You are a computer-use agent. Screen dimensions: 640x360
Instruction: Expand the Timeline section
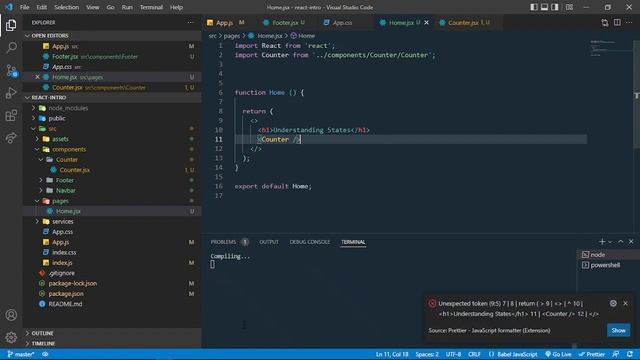112,344
